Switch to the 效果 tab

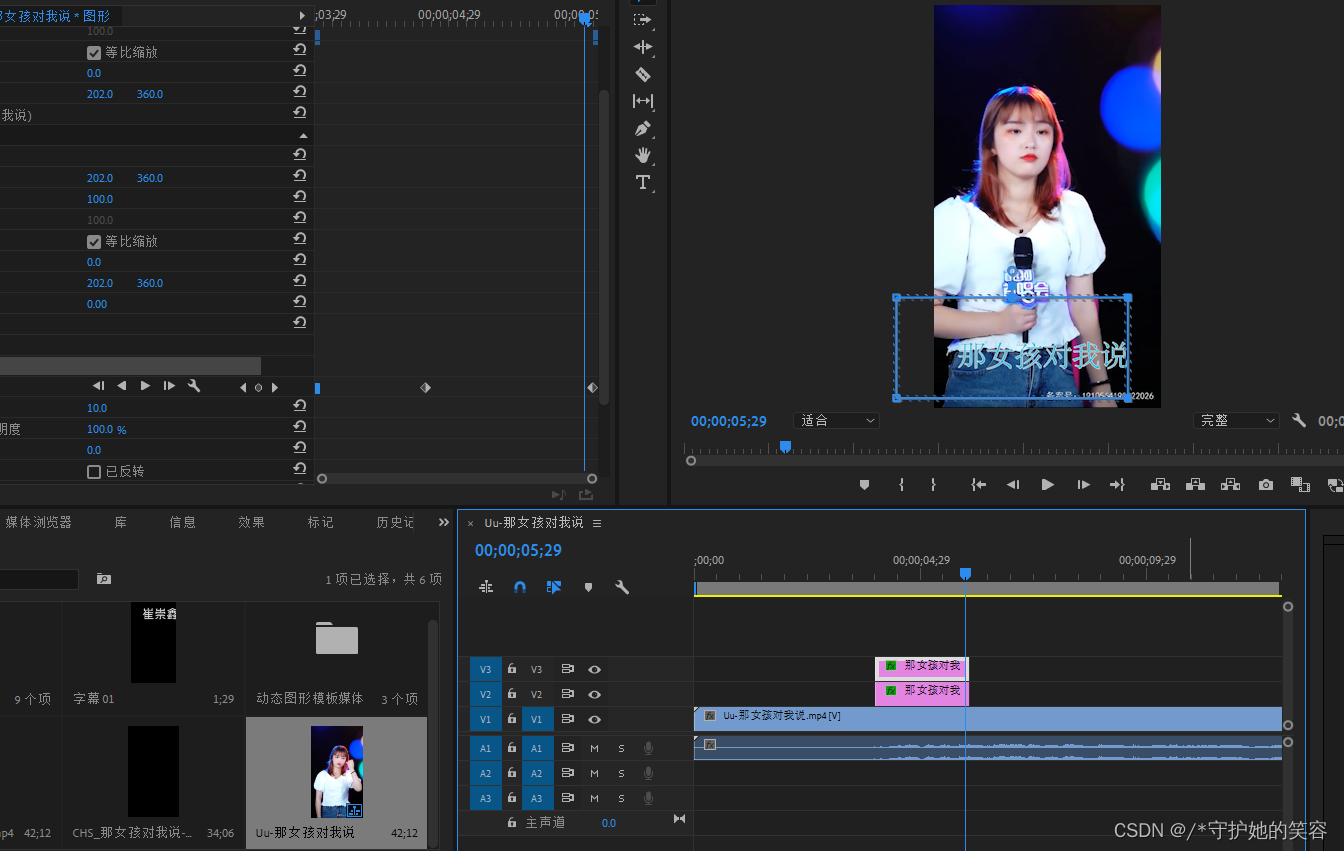tap(251, 522)
